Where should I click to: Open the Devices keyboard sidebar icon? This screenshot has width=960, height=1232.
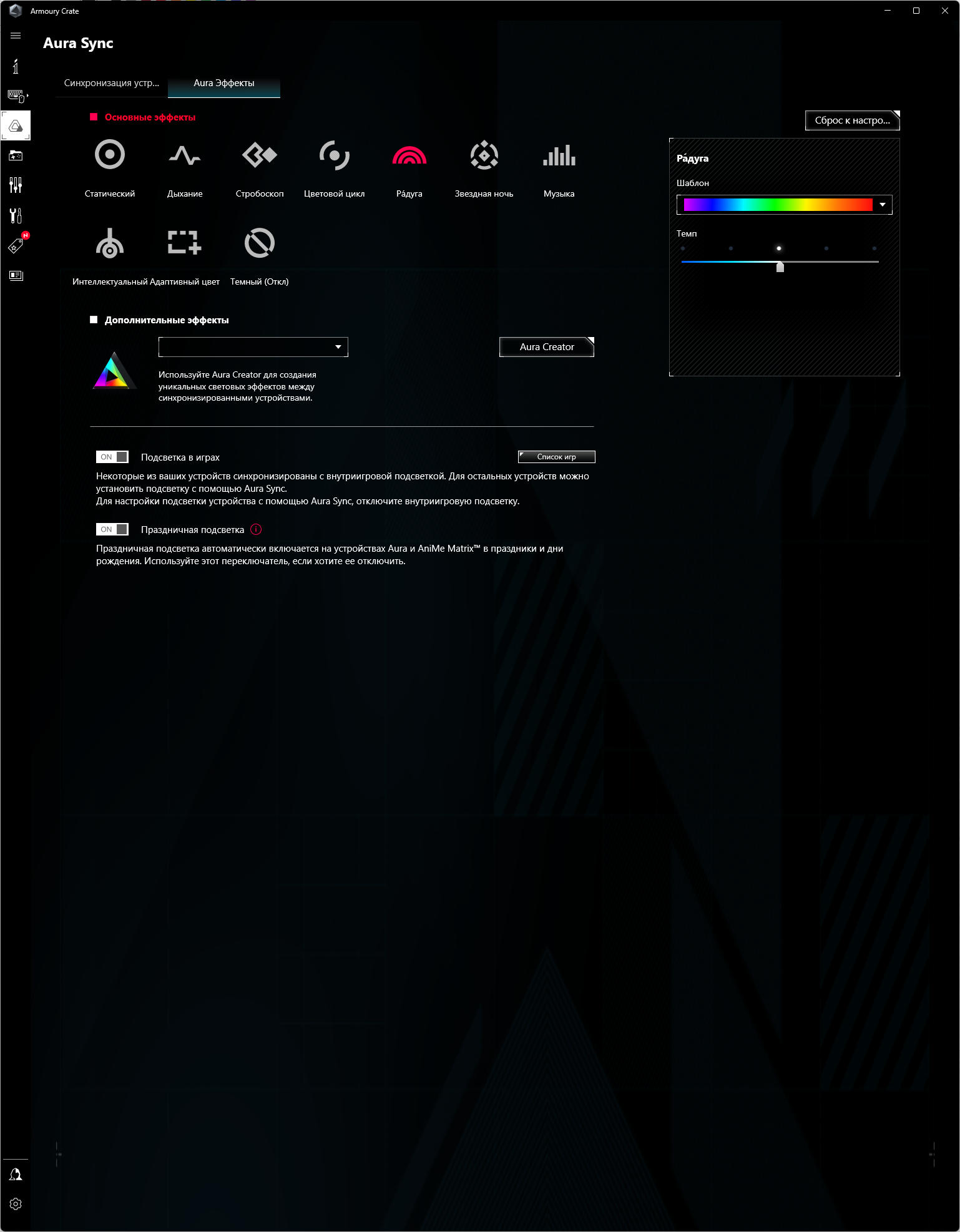point(17,95)
